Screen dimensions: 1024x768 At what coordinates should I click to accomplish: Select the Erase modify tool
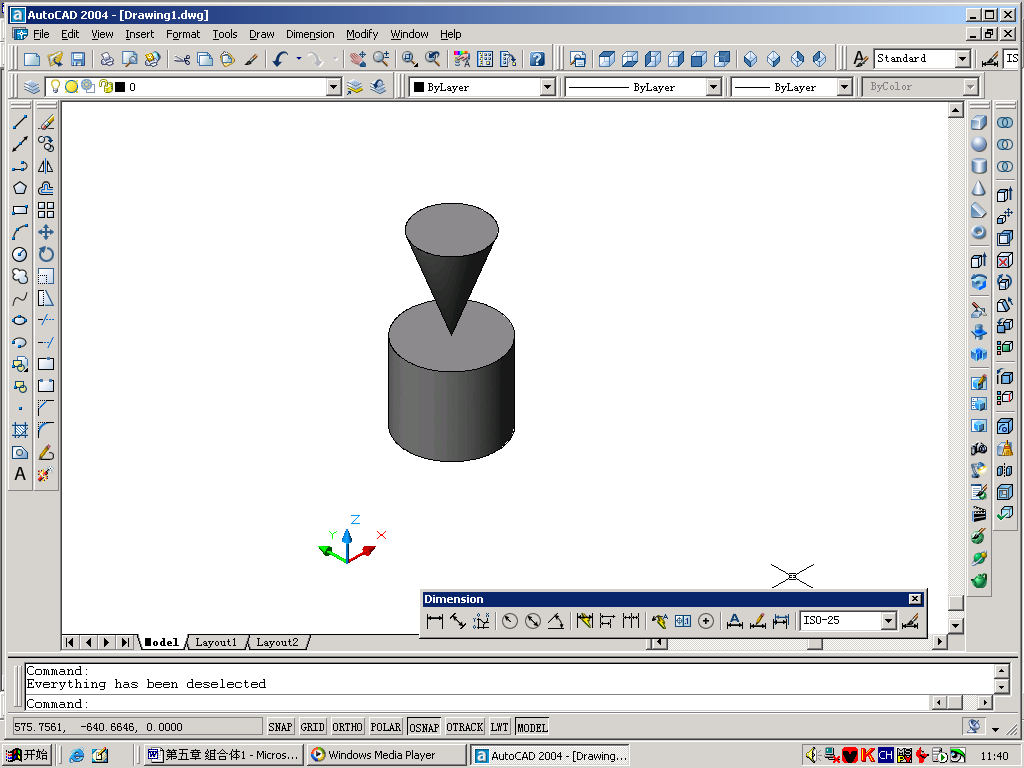coord(46,122)
